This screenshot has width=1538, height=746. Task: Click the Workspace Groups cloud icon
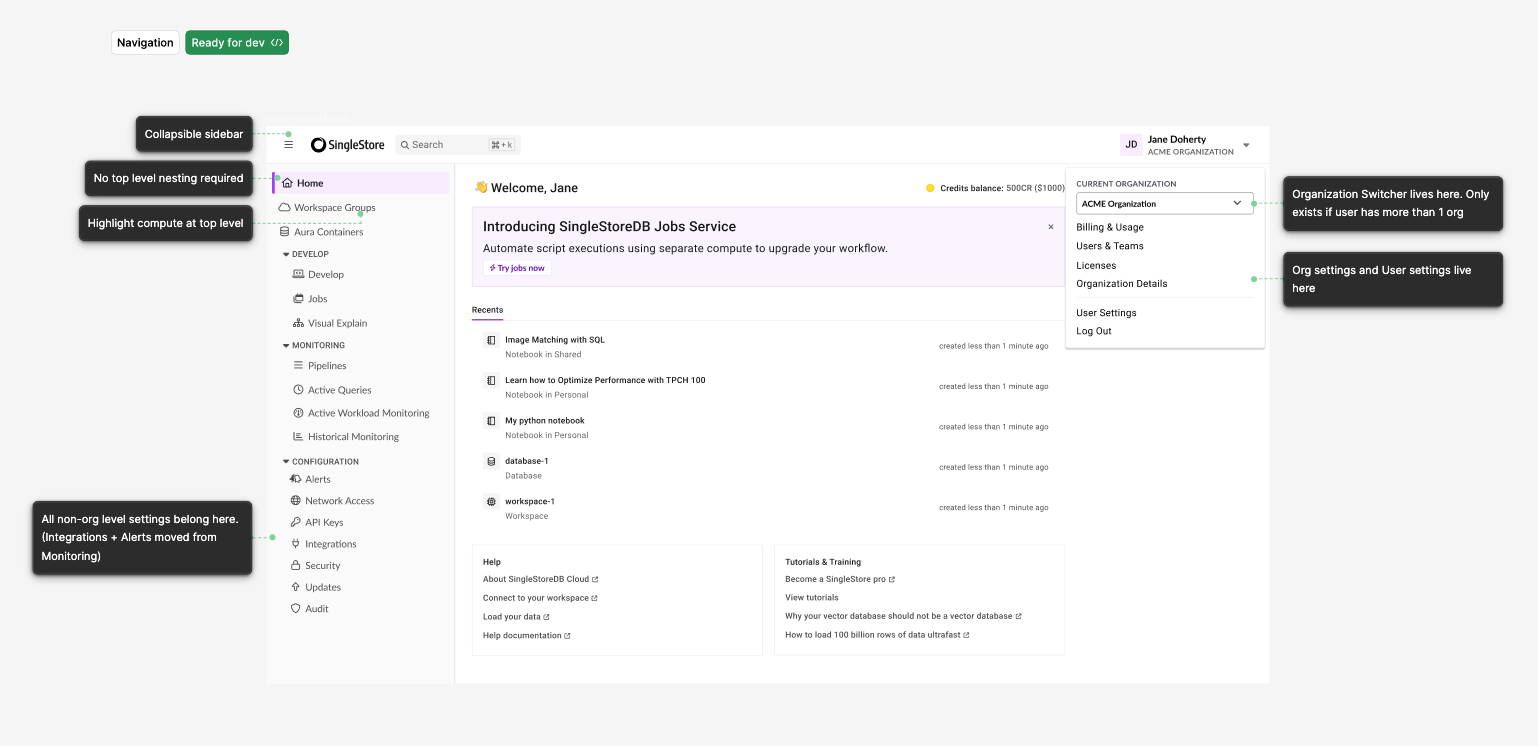[x=284, y=208]
